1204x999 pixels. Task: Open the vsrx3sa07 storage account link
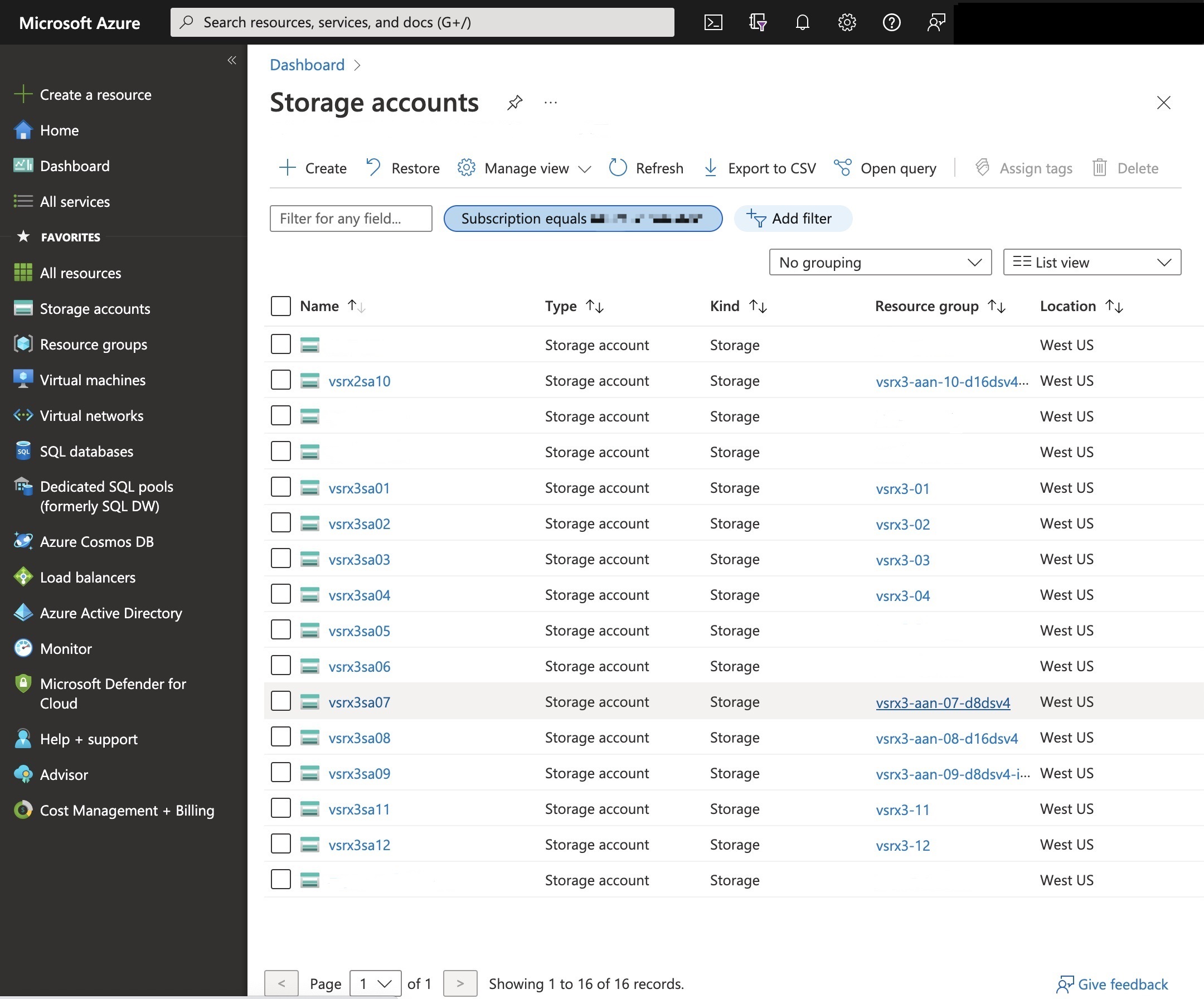pyautogui.click(x=359, y=702)
